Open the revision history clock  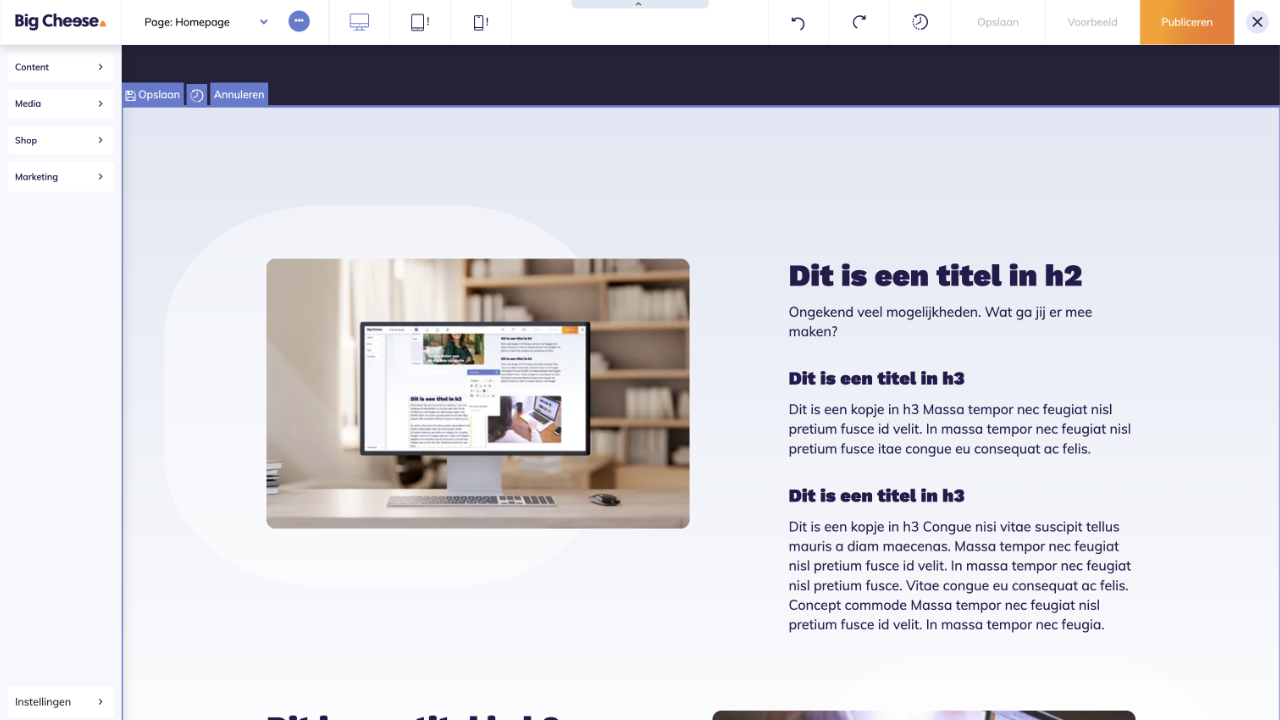[x=920, y=22]
